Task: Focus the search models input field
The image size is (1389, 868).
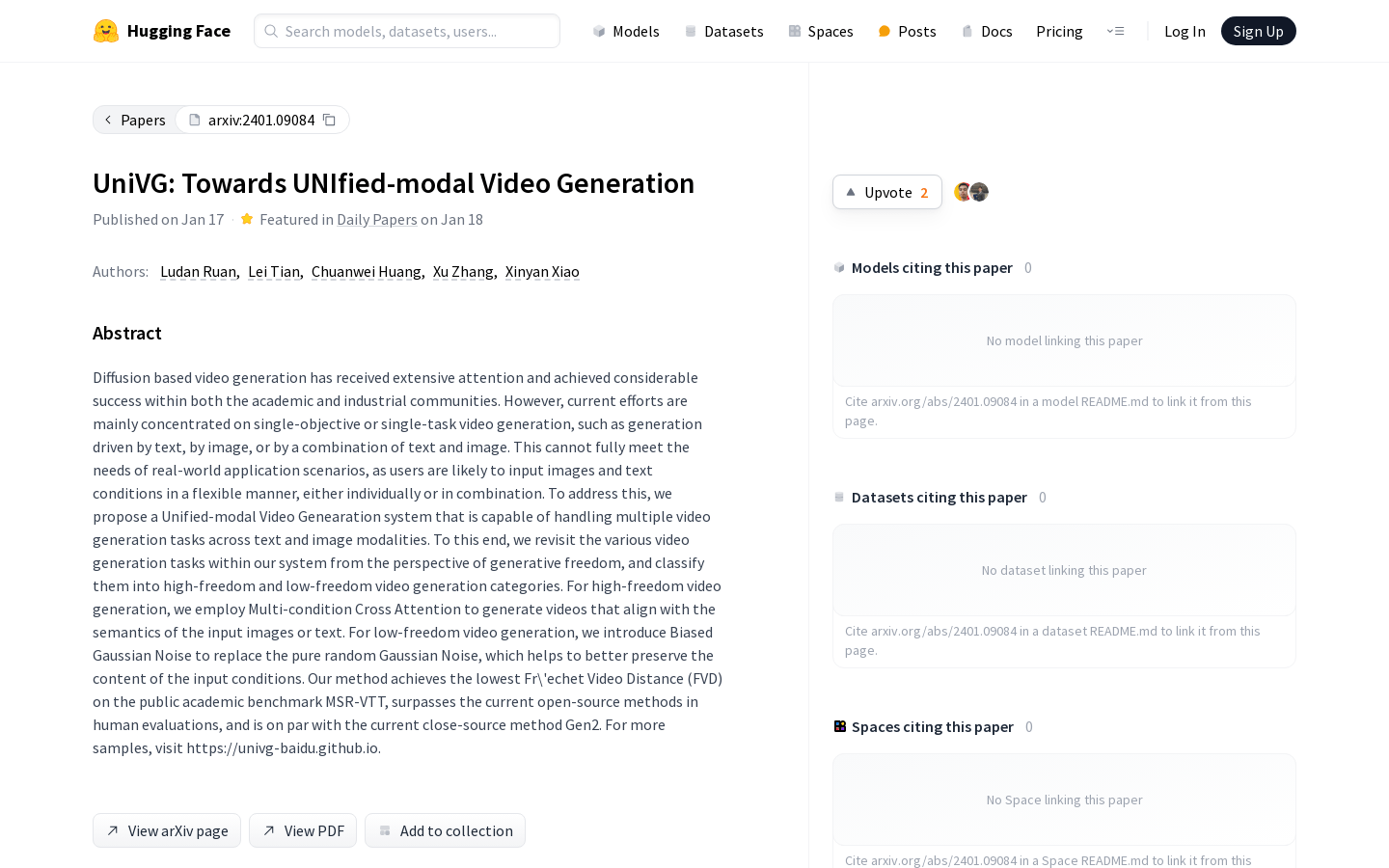Action: click(x=407, y=31)
